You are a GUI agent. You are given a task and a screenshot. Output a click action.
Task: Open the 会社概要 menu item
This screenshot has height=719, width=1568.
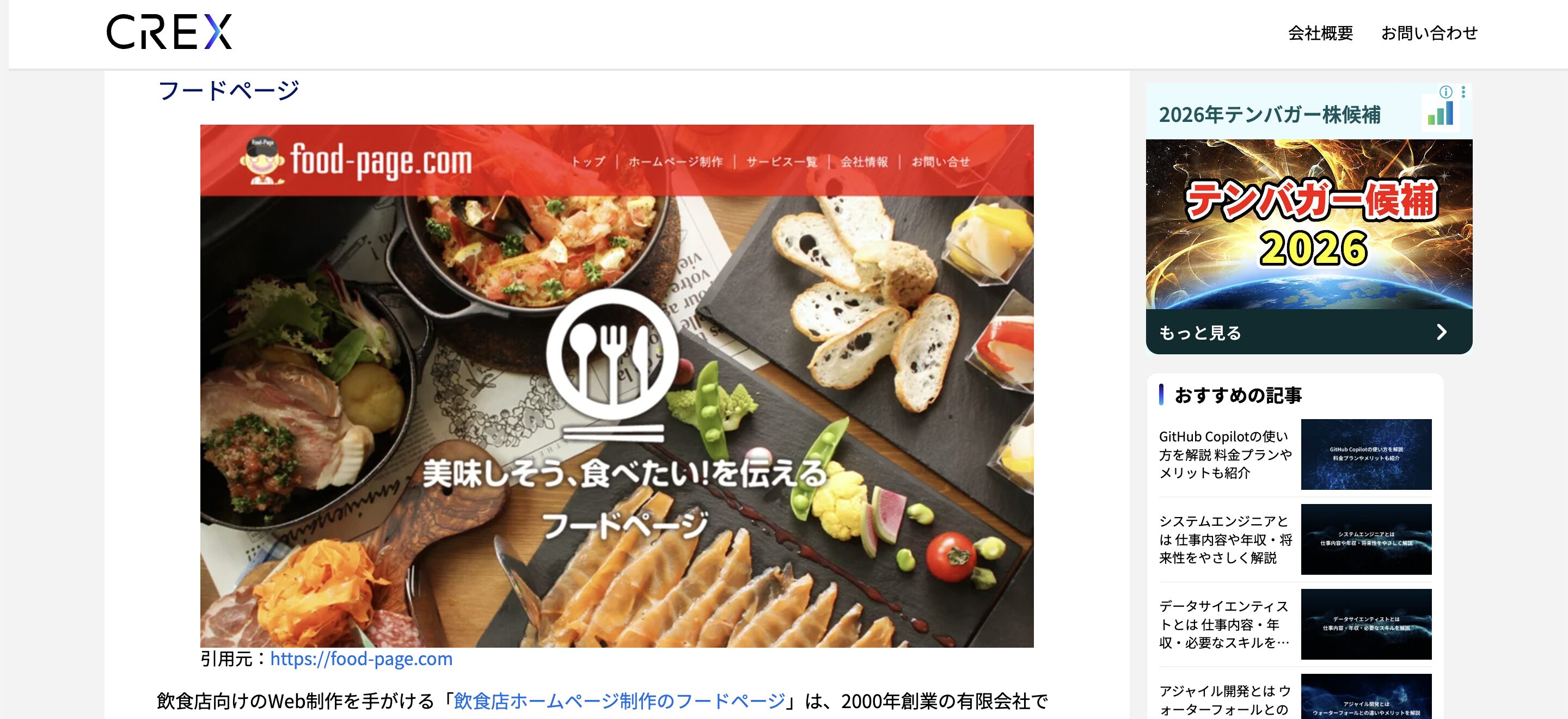[1320, 33]
